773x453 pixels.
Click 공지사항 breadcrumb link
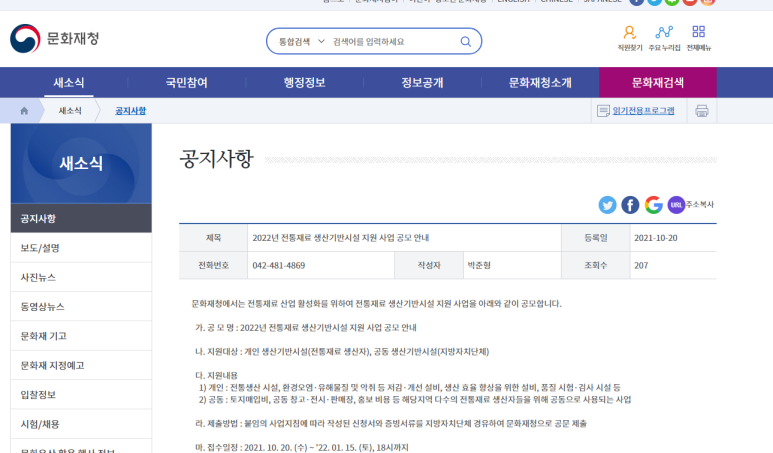pyautogui.click(x=131, y=110)
